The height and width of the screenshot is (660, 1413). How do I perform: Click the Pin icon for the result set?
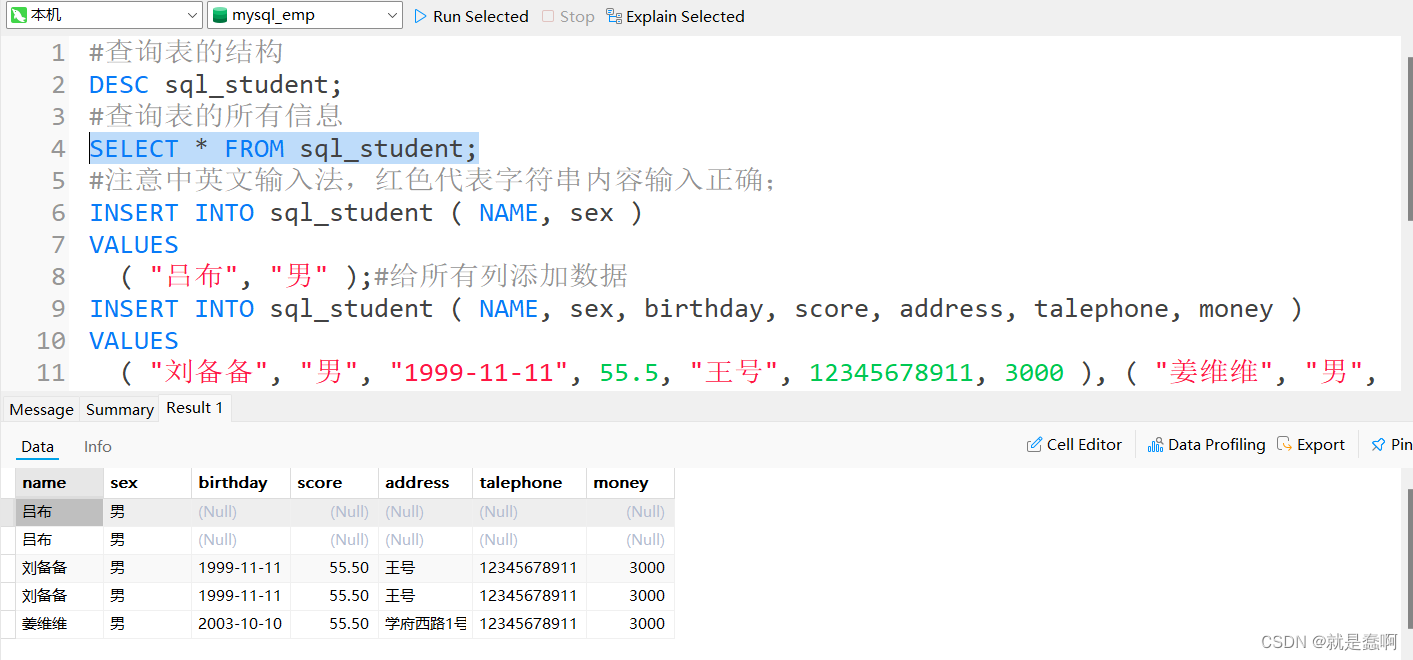tap(1378, 444)
